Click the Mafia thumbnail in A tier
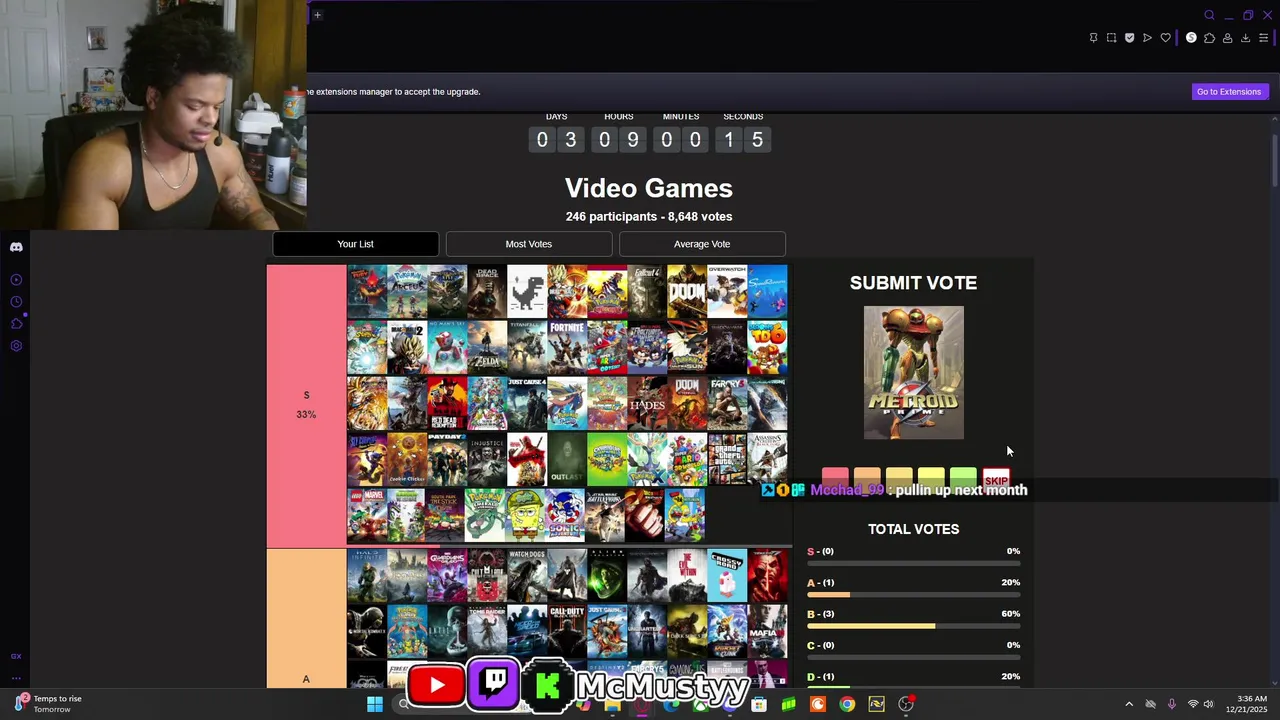 [767, 631]
